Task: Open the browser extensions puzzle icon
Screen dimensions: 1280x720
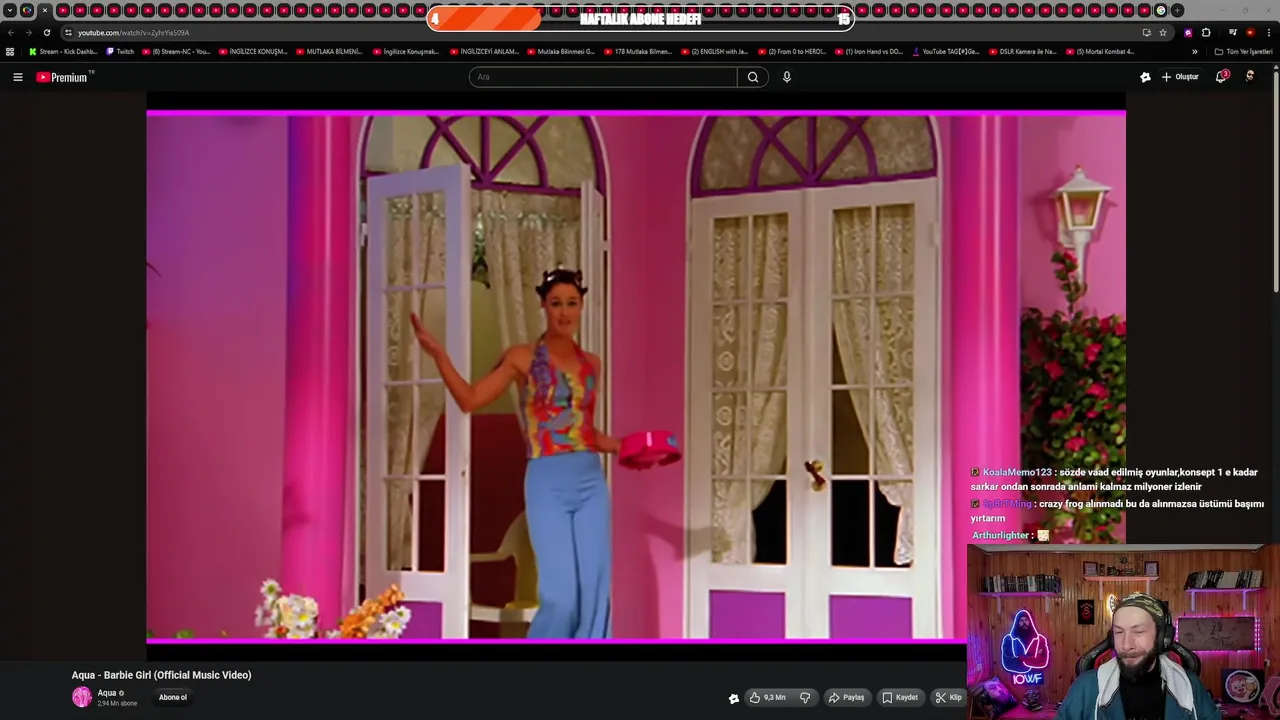Action: tap(1206, 33)
